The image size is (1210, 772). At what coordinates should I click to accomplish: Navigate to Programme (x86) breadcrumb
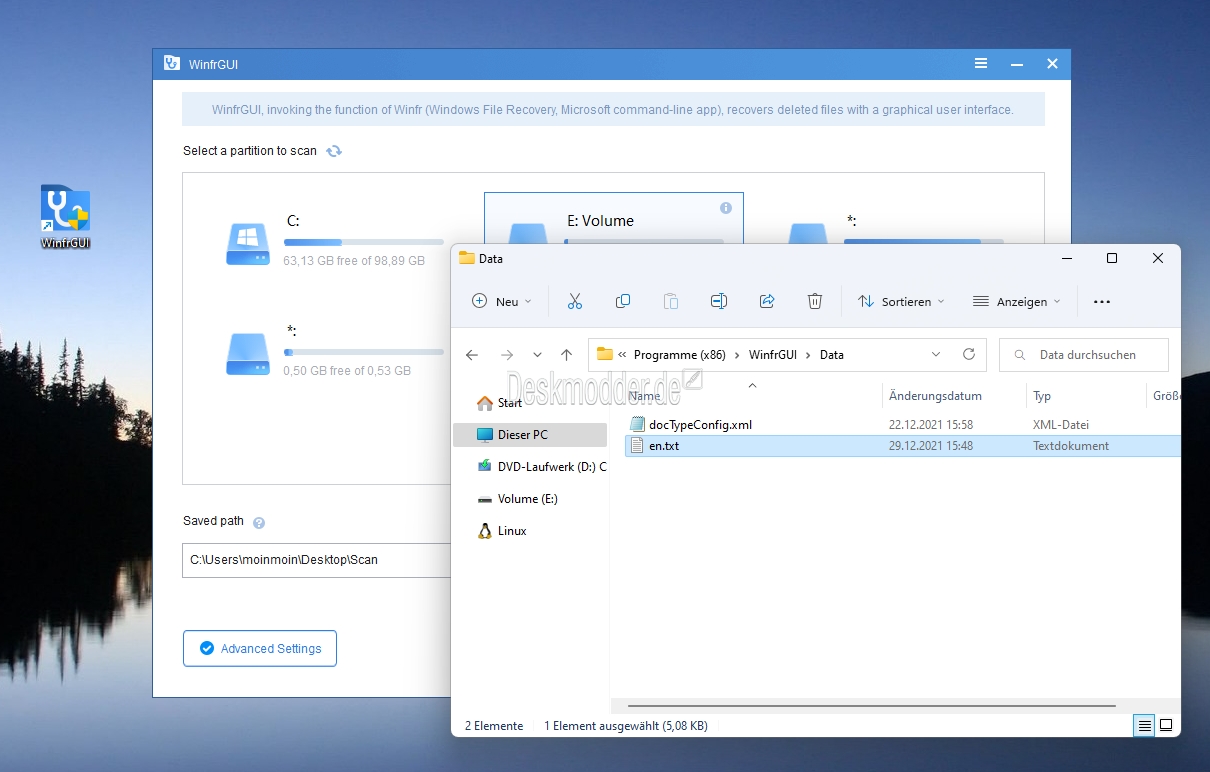[x=680, y=355]
